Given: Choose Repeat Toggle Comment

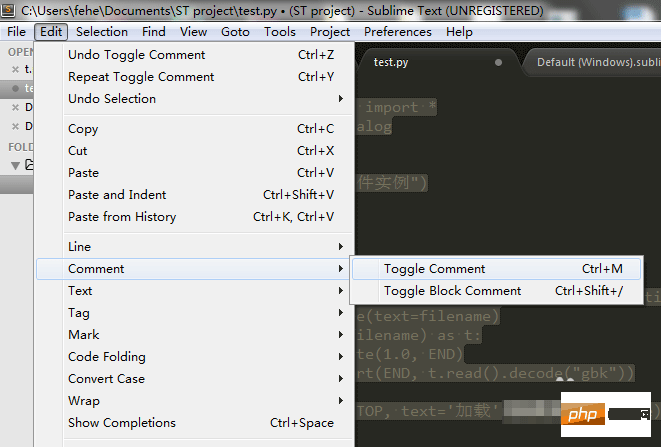Looking at the screenshot, I should [194, 77].
